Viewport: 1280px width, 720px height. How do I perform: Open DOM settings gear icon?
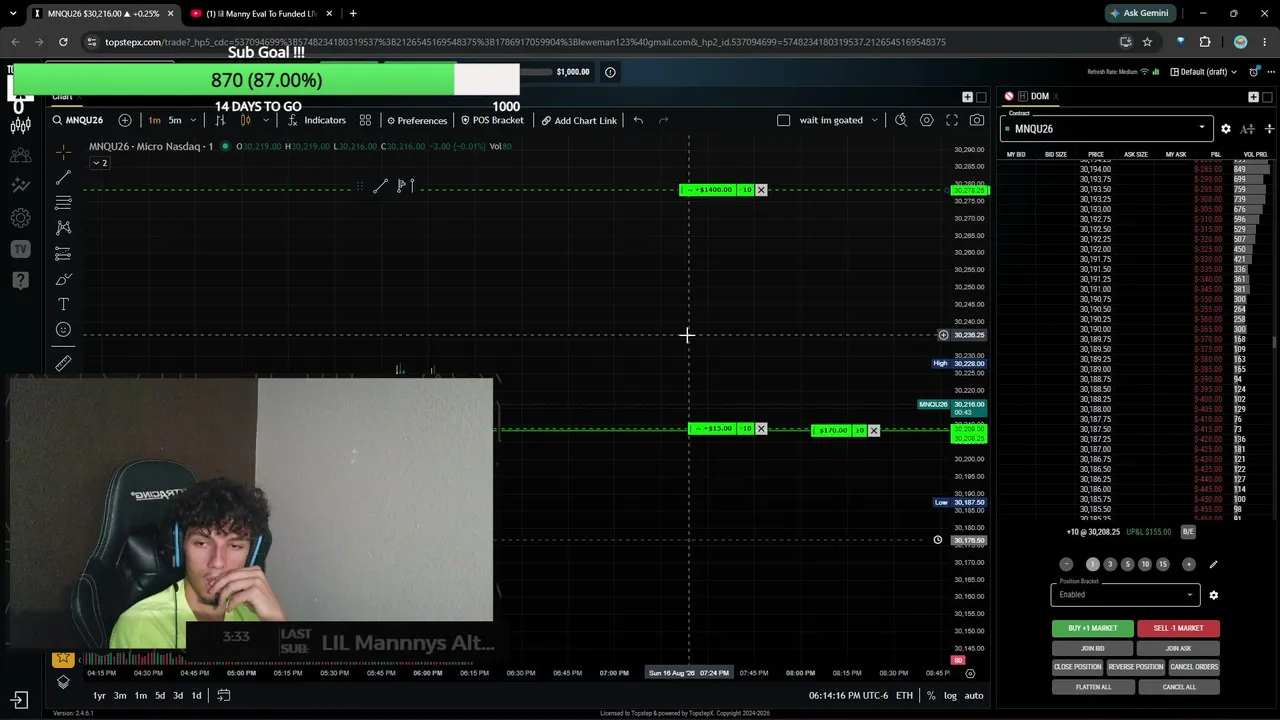click(x=1226, y=129)
